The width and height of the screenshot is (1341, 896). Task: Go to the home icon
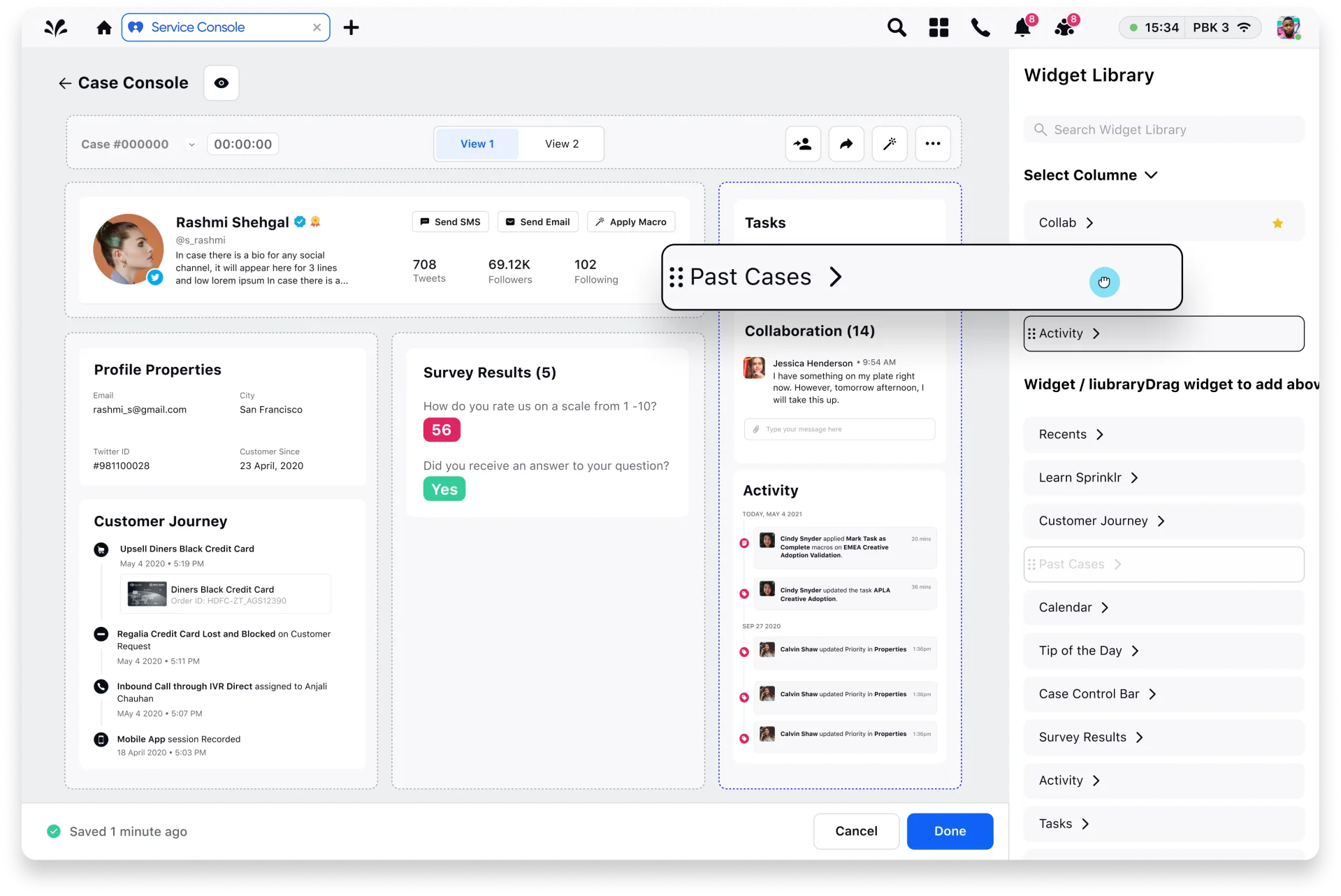104,28
